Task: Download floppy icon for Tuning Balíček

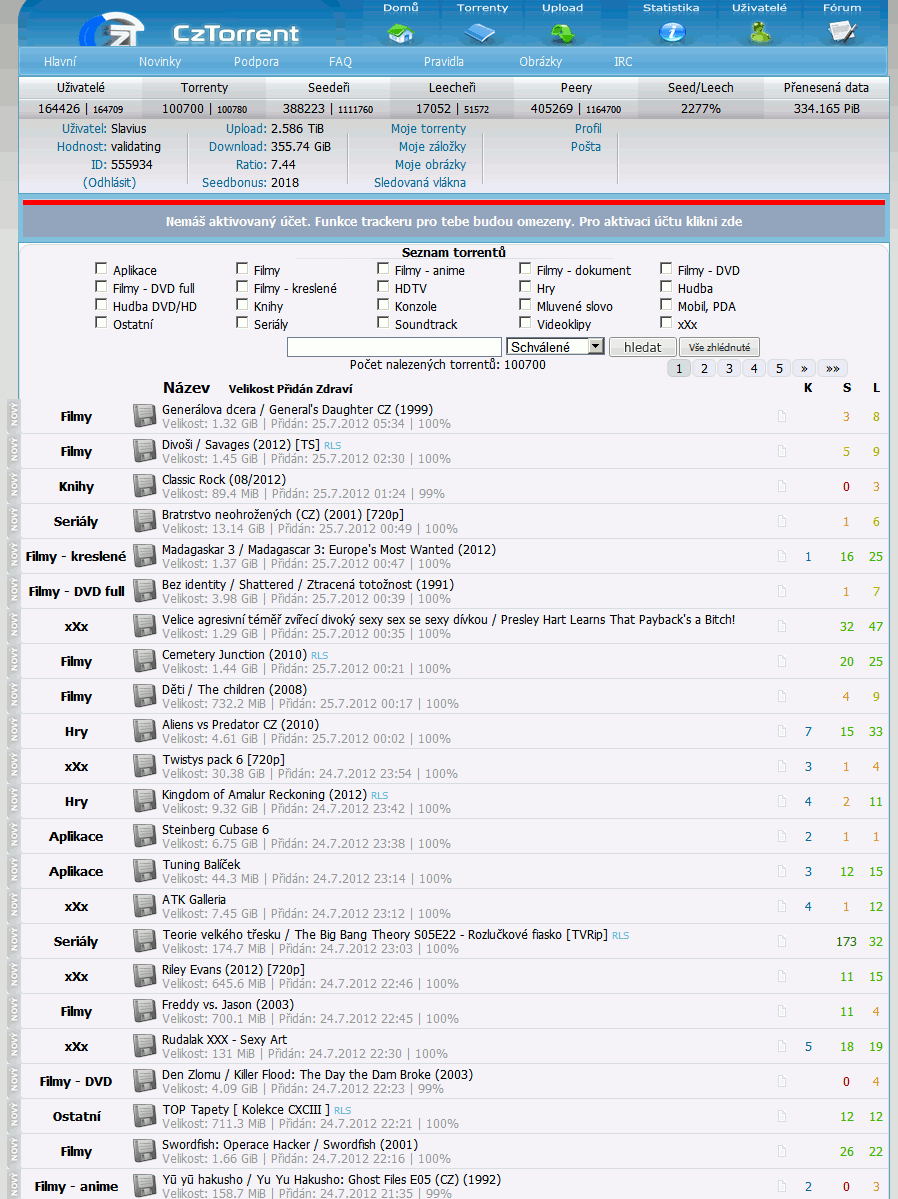Action: tap(145, 872)
